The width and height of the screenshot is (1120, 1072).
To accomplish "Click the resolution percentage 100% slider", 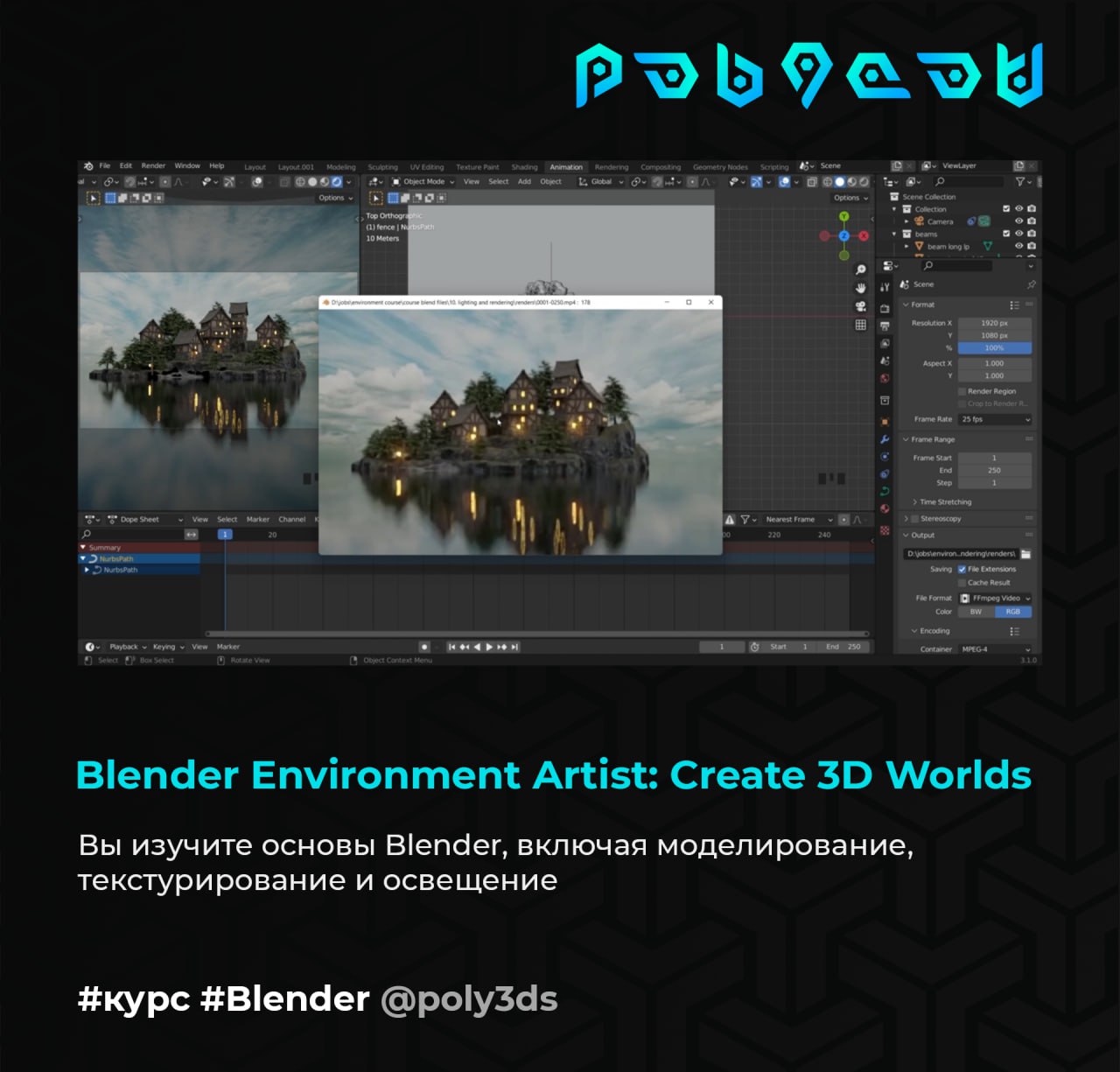I will point(995,348).
